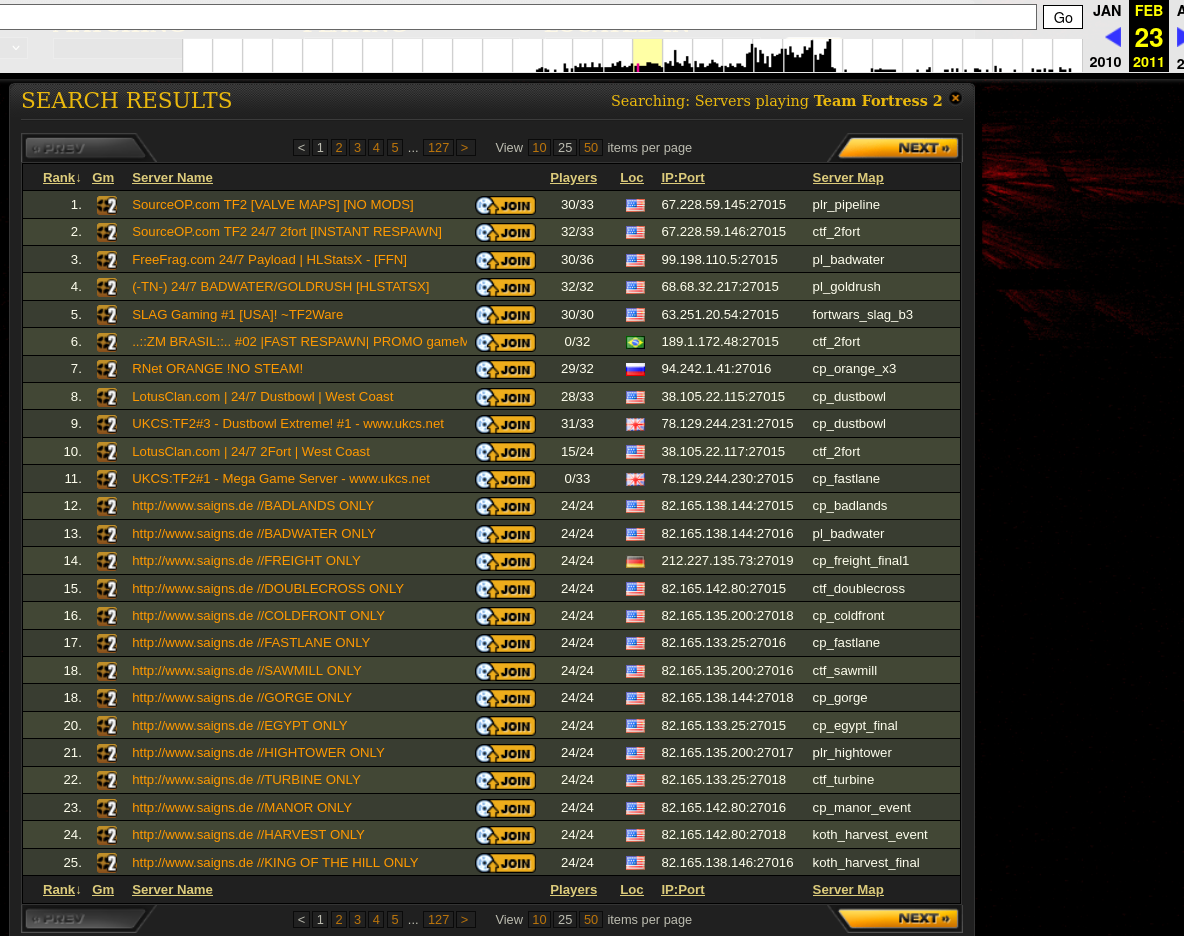Jump to page 127 in top pagination
This screenshot has width=1184, height=936.
pyautogui.click(x=438, y=148)
